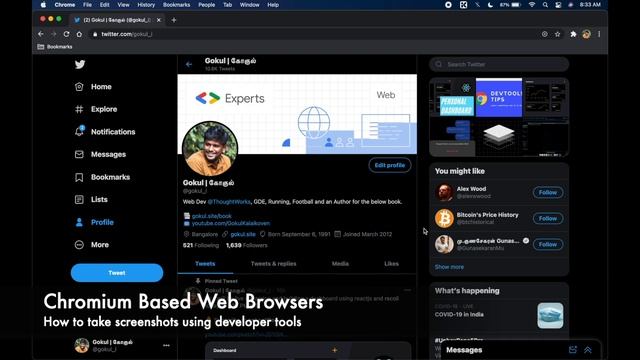The width and height of the screenshot is (640, 360).
Task: Bookmark this page with star icon
Action: (558, 34)
